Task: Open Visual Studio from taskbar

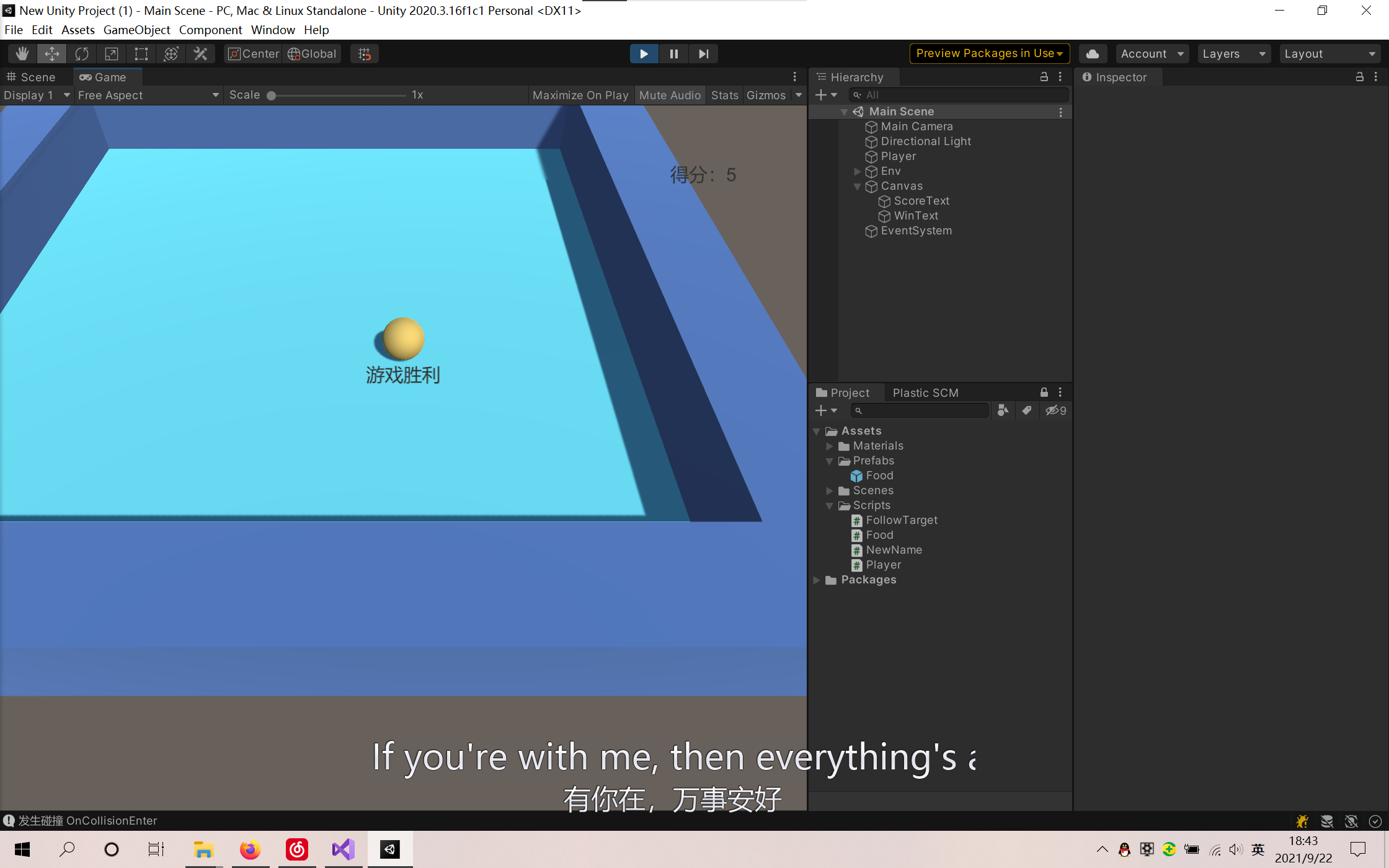Action: coord(343,849)
